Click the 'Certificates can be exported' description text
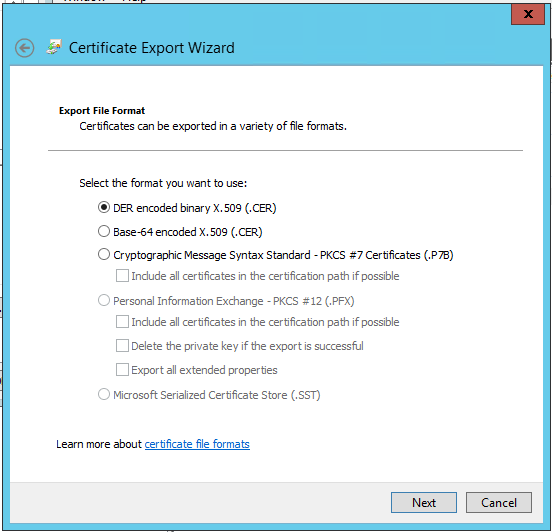The image size is (552, 532). 213,126
